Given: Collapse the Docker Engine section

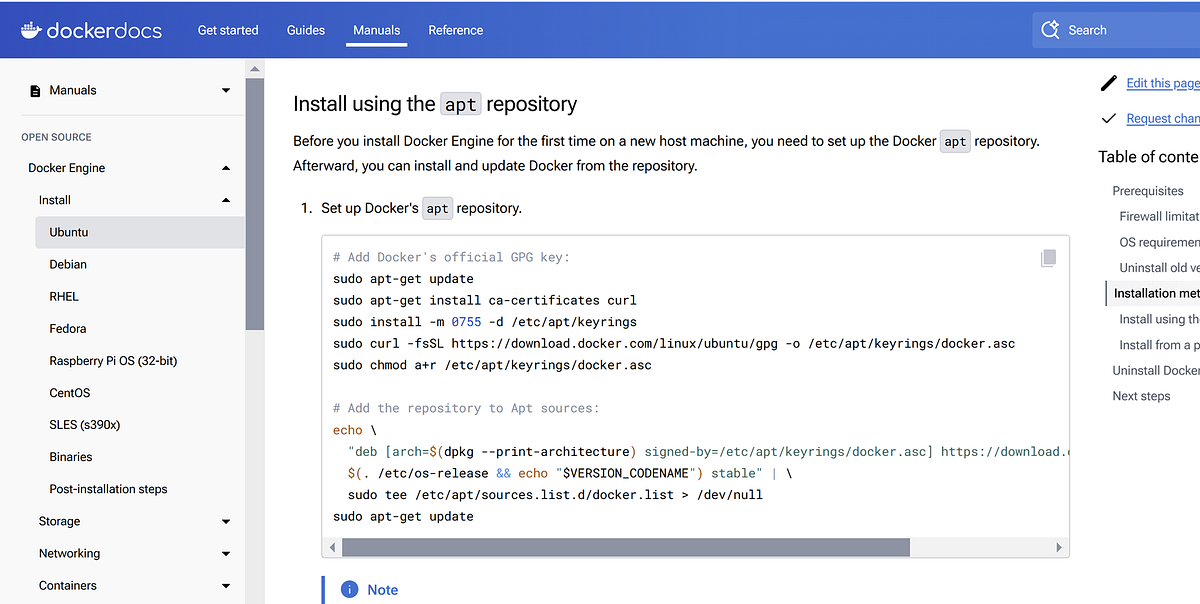Looking at the screenshot, I should click(x=226, y=167).
